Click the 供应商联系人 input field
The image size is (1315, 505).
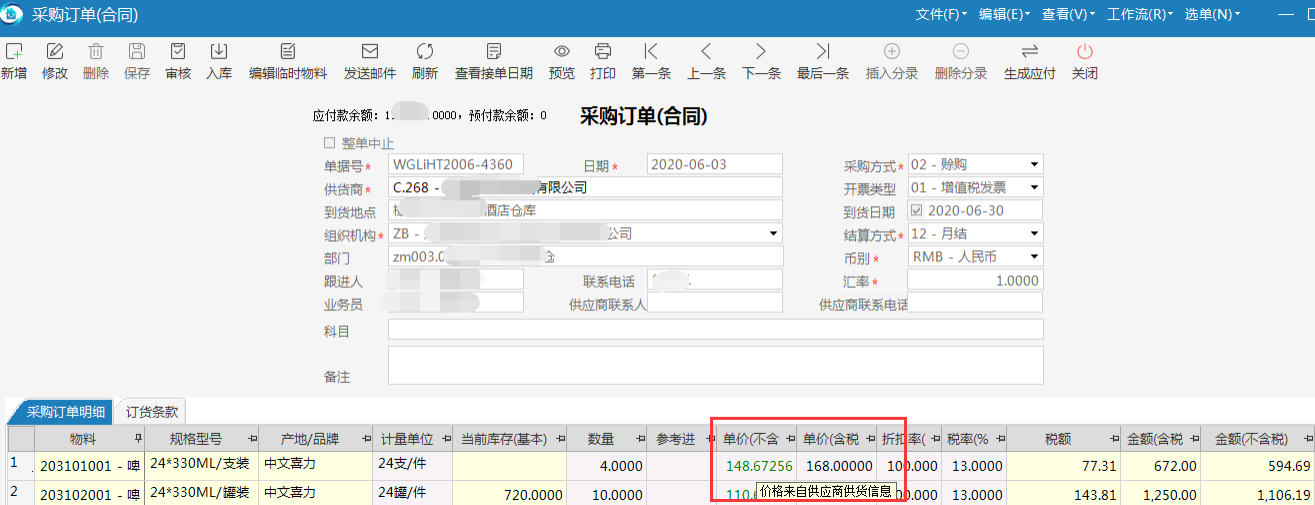pos(715,303)
